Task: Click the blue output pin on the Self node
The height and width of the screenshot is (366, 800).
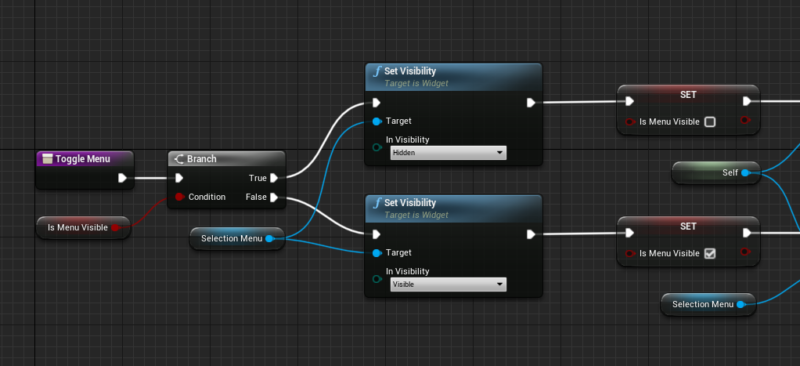Action: (x=745, y=173)
